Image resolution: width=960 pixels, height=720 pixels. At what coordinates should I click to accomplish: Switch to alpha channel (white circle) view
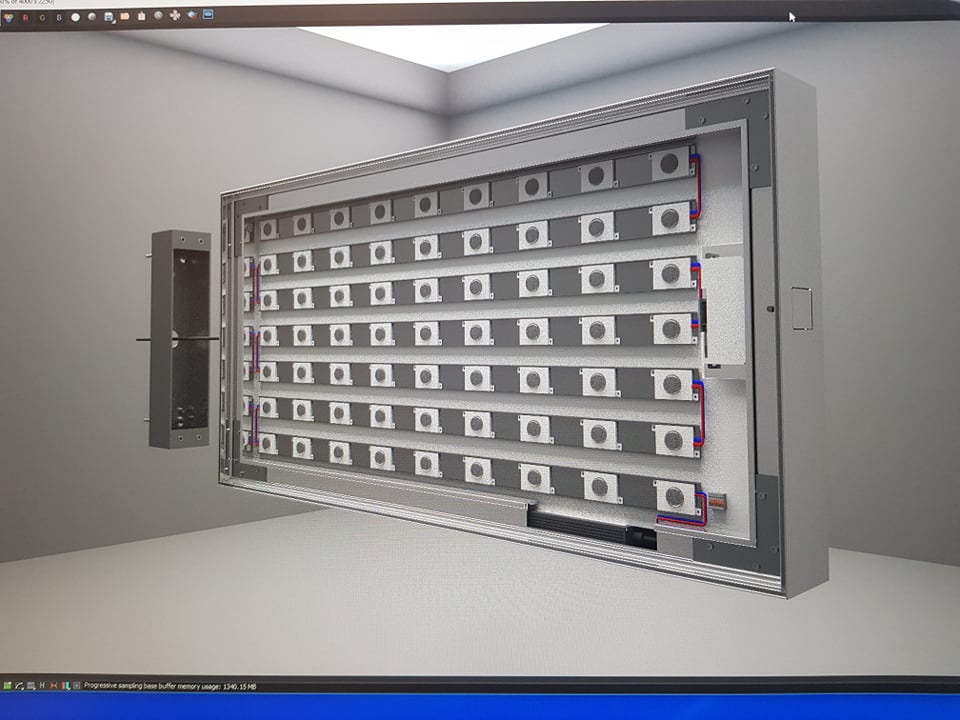click(75, 17)
